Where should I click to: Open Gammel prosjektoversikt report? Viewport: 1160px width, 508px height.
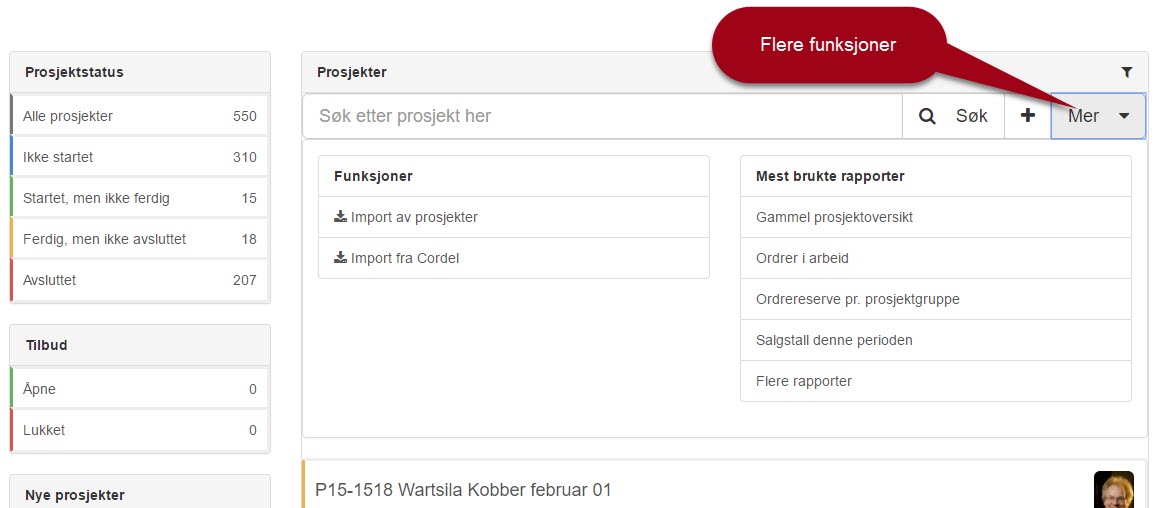pos(936,217)
